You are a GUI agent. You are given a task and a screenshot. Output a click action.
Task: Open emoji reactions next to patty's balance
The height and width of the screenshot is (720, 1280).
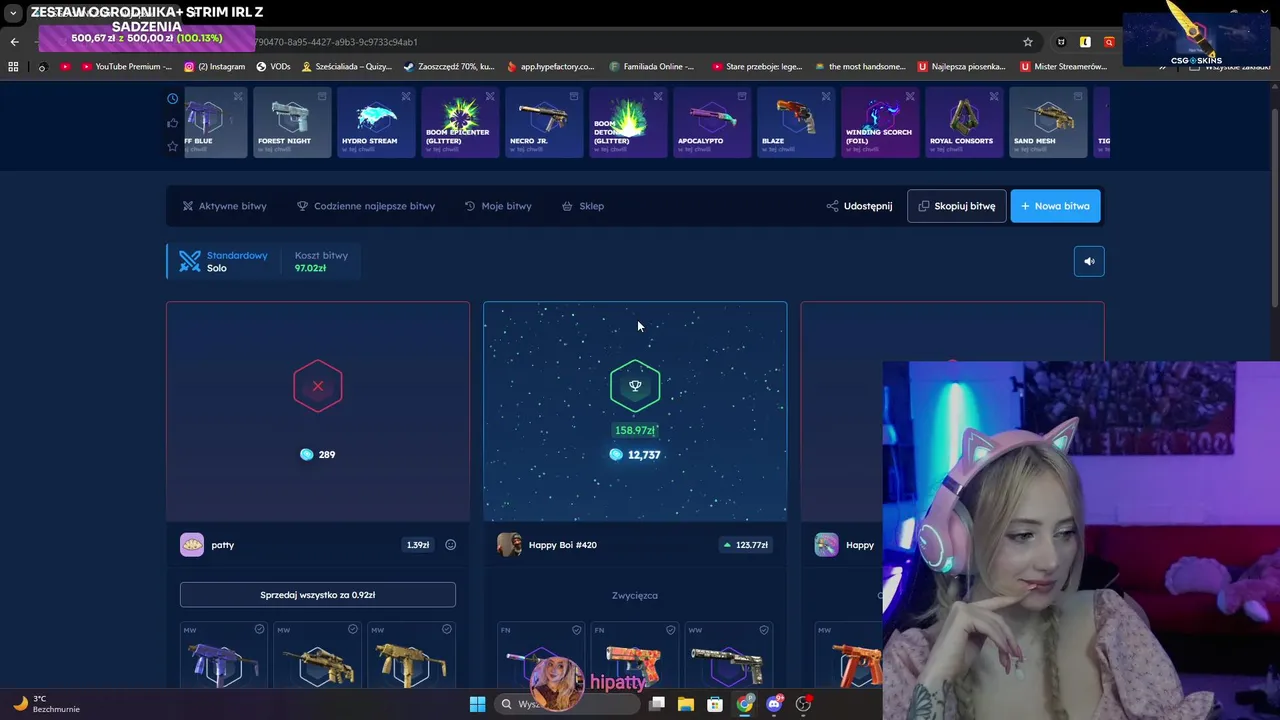(450, 545)
